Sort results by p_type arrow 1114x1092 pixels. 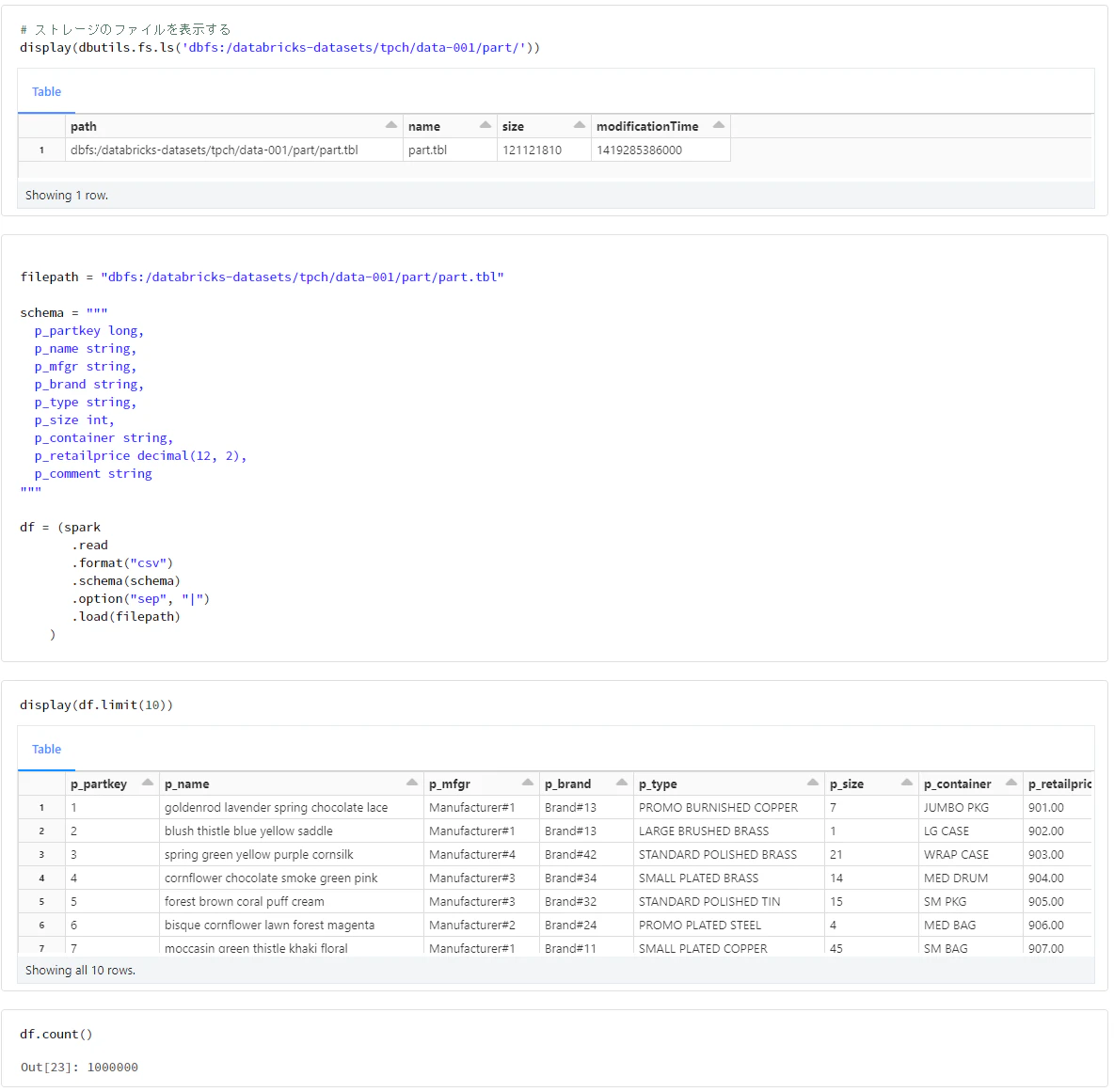click(812, 783)
